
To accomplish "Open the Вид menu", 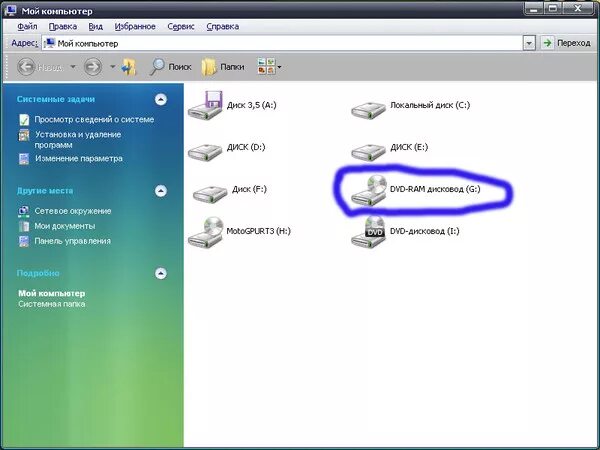I will pos(96,26).
